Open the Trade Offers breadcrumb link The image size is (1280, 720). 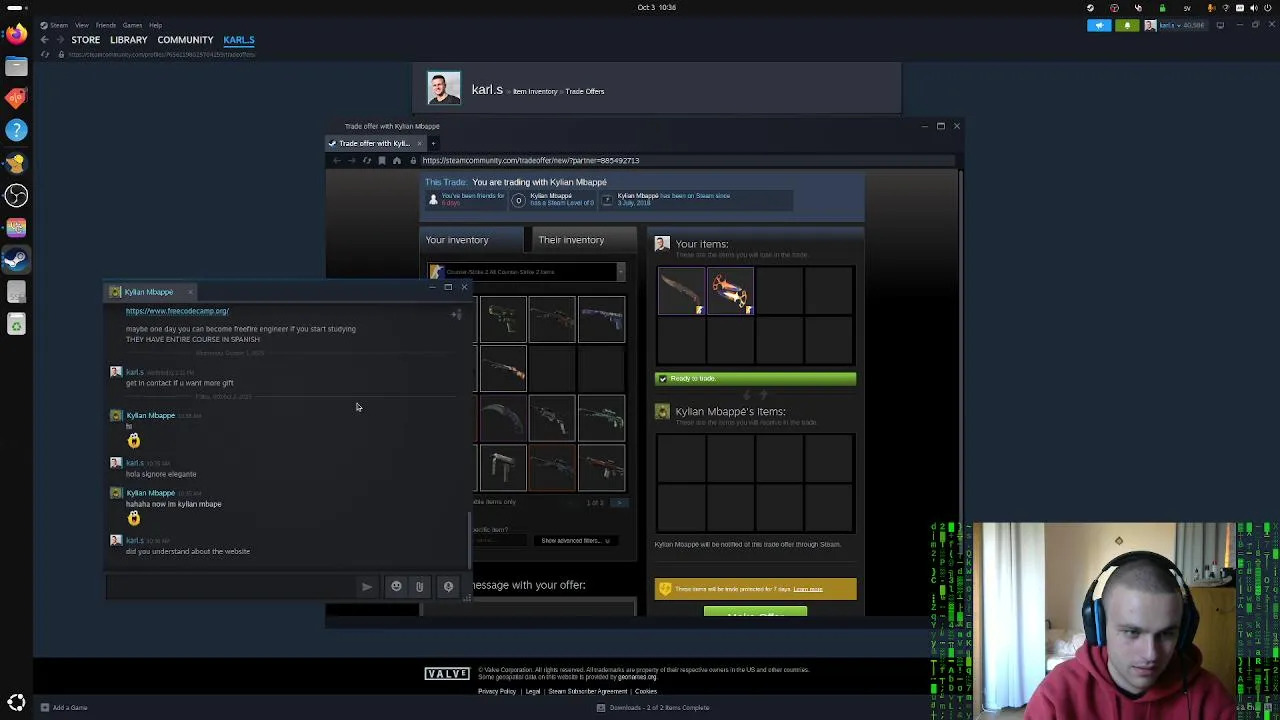pos(585,92)
